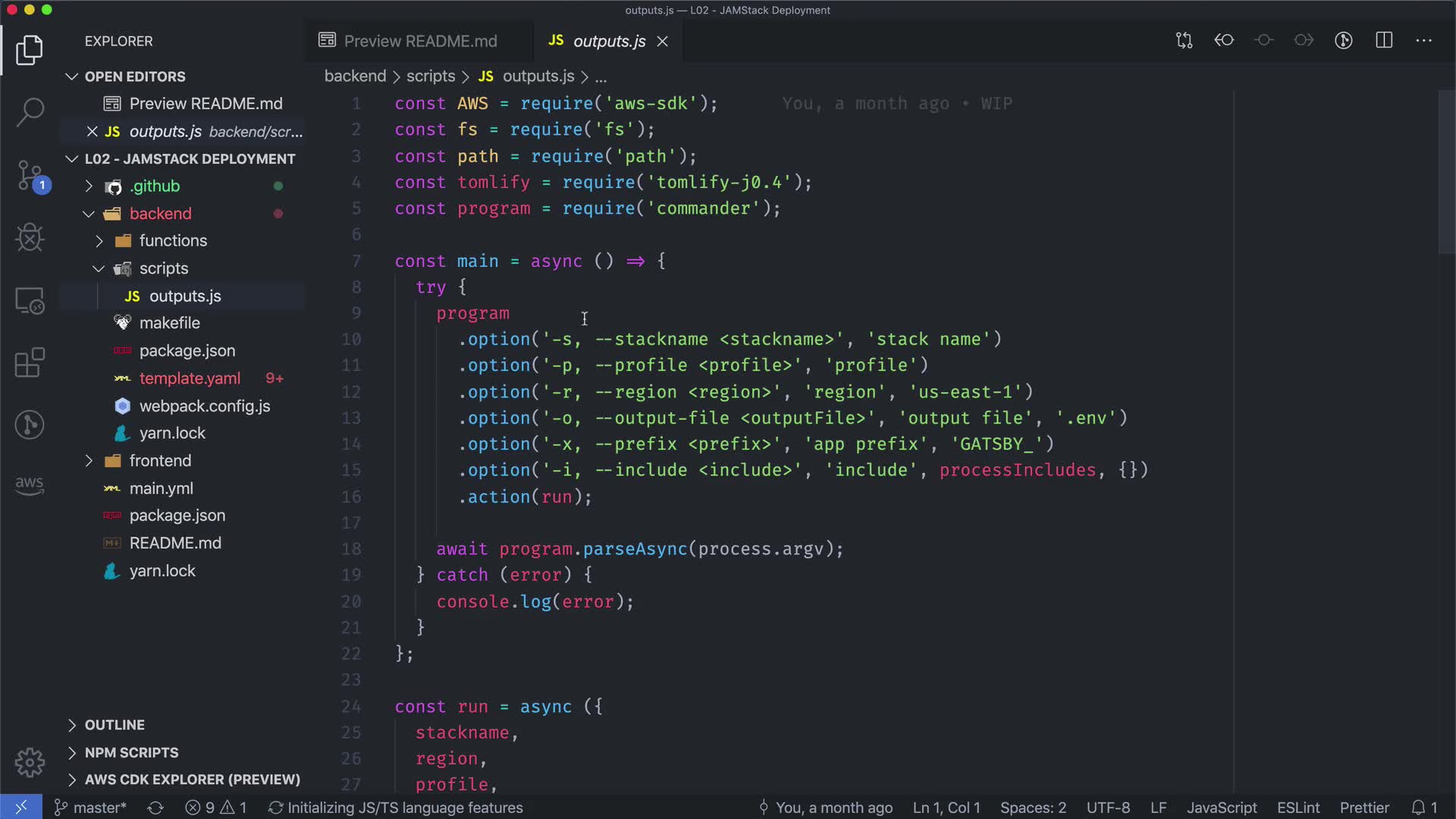Click the compare changes icon in editor toolbar
Viewport: 1456px width, 819px height.
1184,40
